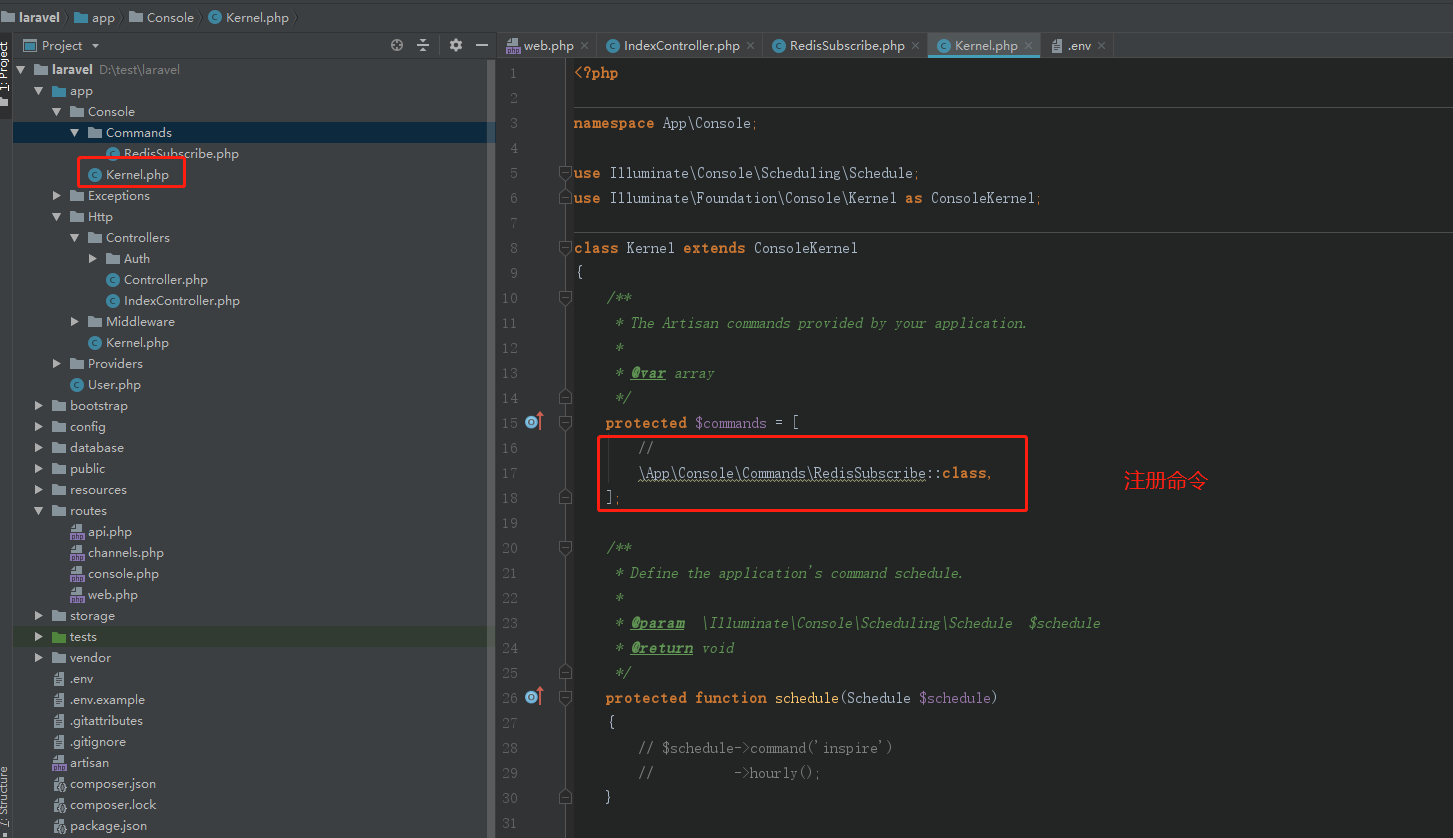Select RedisSubscribe.php in the project tree
This screenshot has height=838, width=1453.
pos(181,154)
